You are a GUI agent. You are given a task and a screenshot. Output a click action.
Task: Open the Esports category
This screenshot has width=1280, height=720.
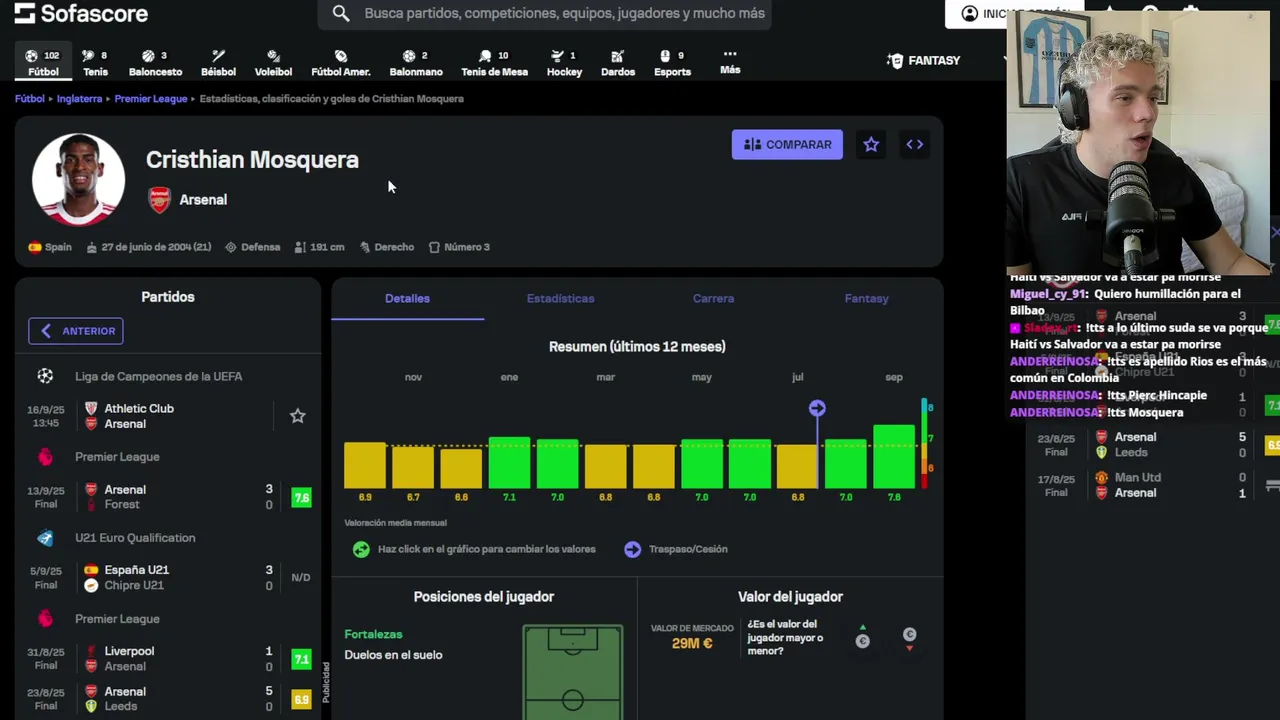(x=672, y=63)
